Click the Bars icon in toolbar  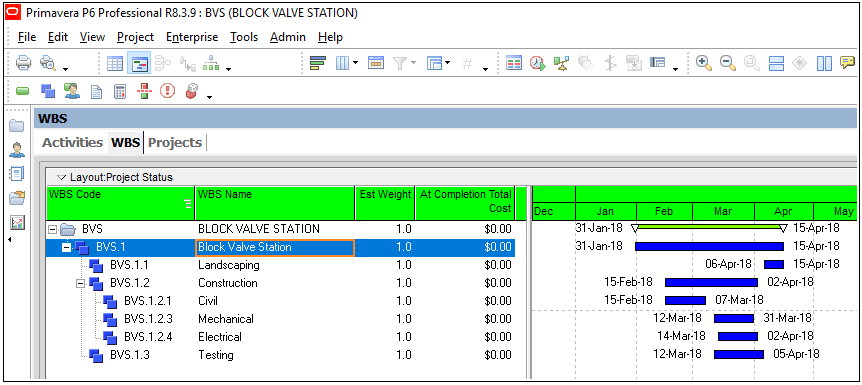tap(318, 63)
